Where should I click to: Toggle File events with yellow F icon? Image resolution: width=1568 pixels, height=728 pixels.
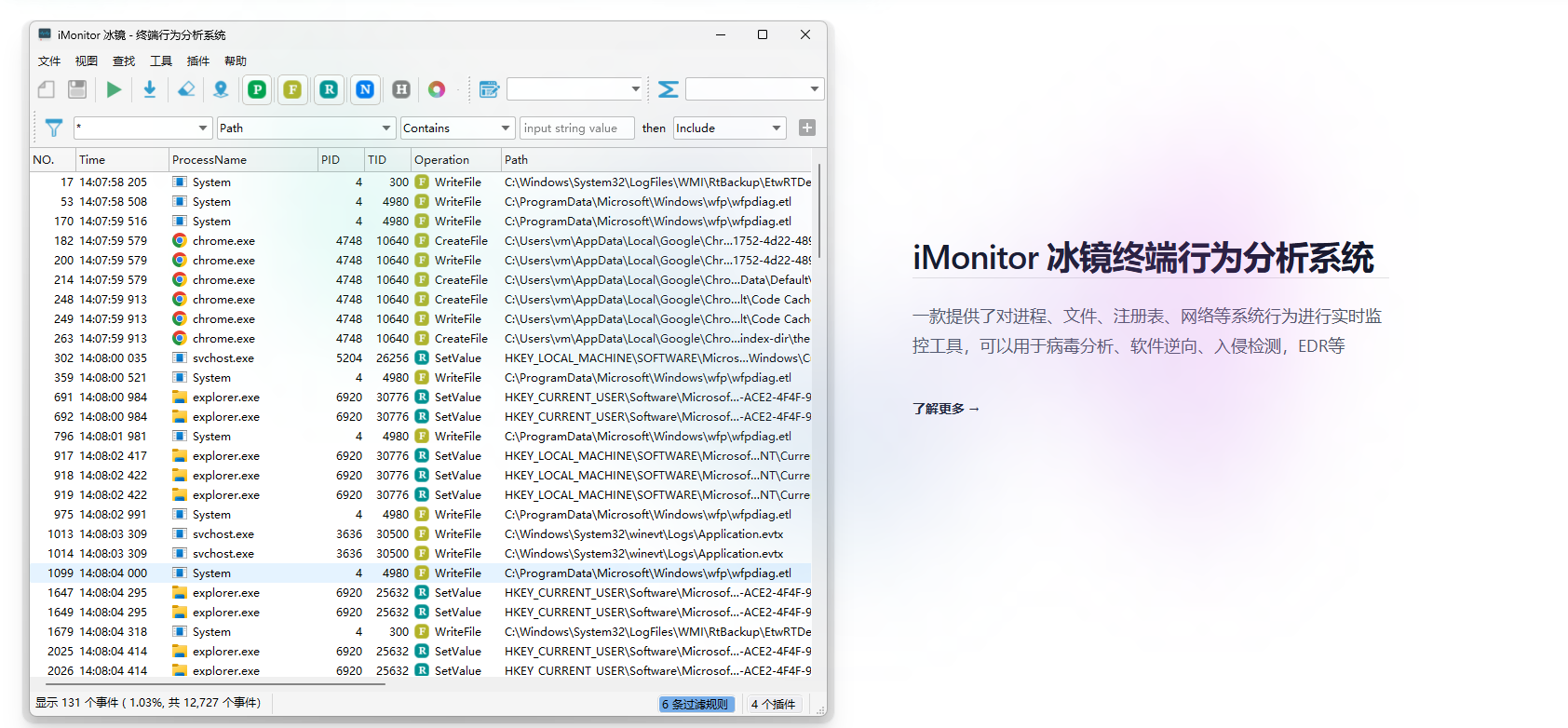pos(292,89)
